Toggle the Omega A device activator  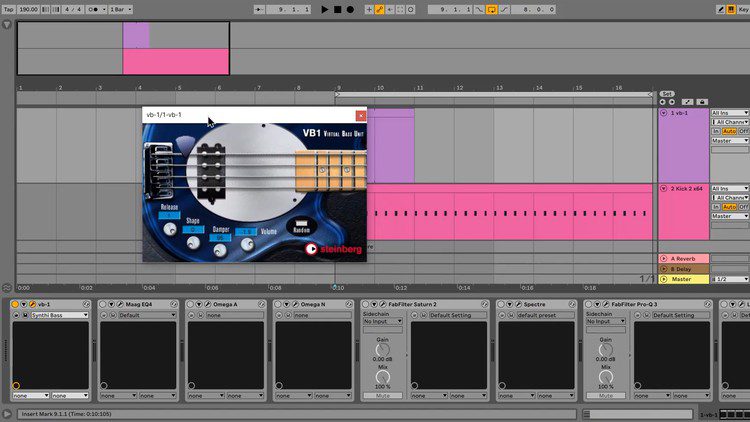pyautogui.click(x=190, y=304)
